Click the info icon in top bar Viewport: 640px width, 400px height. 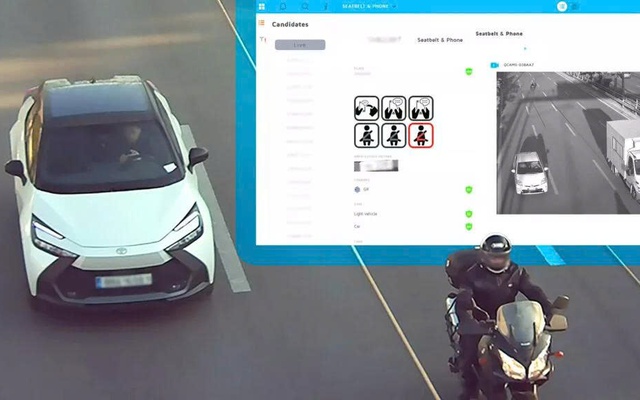pos(325,6)
